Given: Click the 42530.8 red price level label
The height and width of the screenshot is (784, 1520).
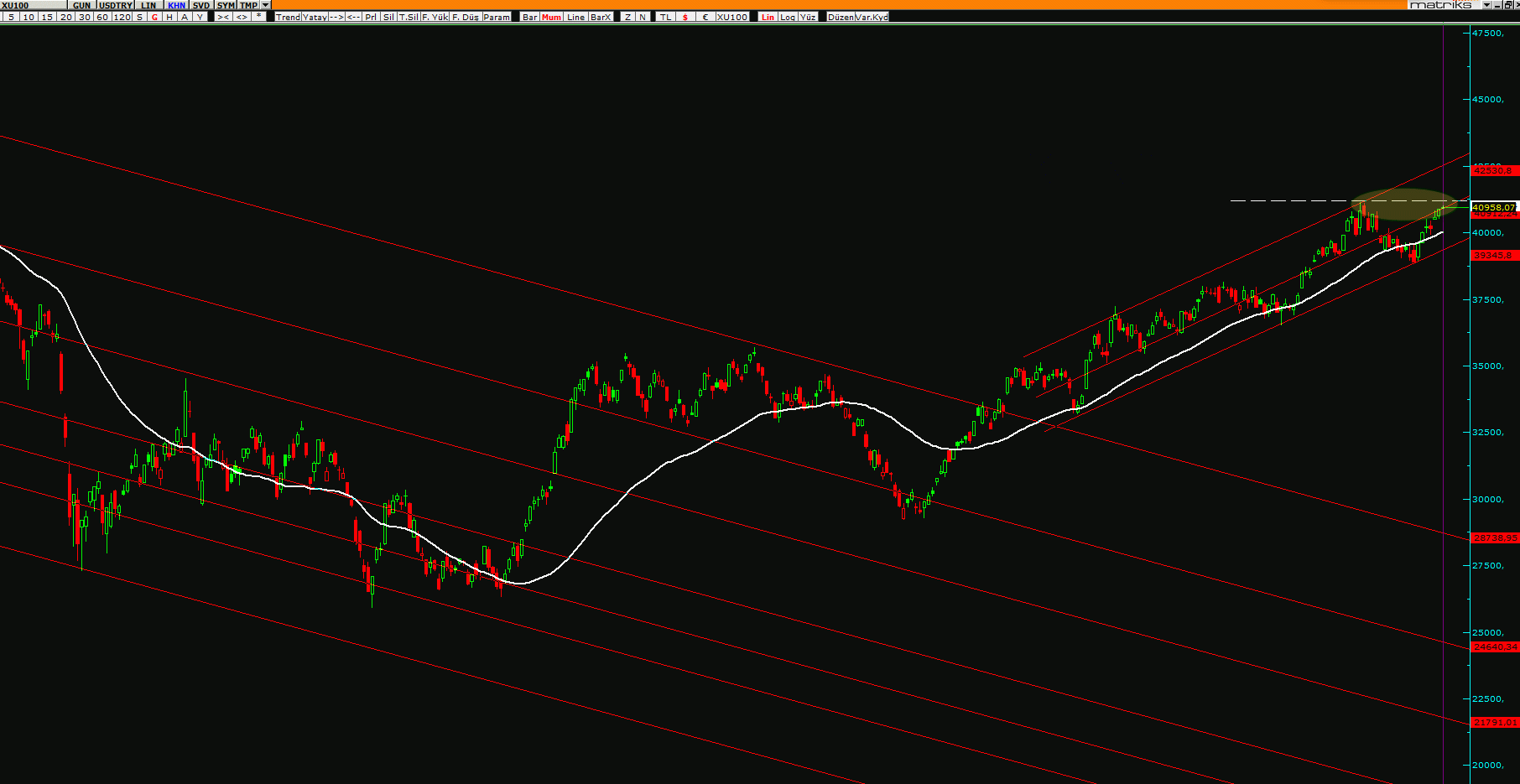Looking at the screenshot, I should click(1495, 170).
